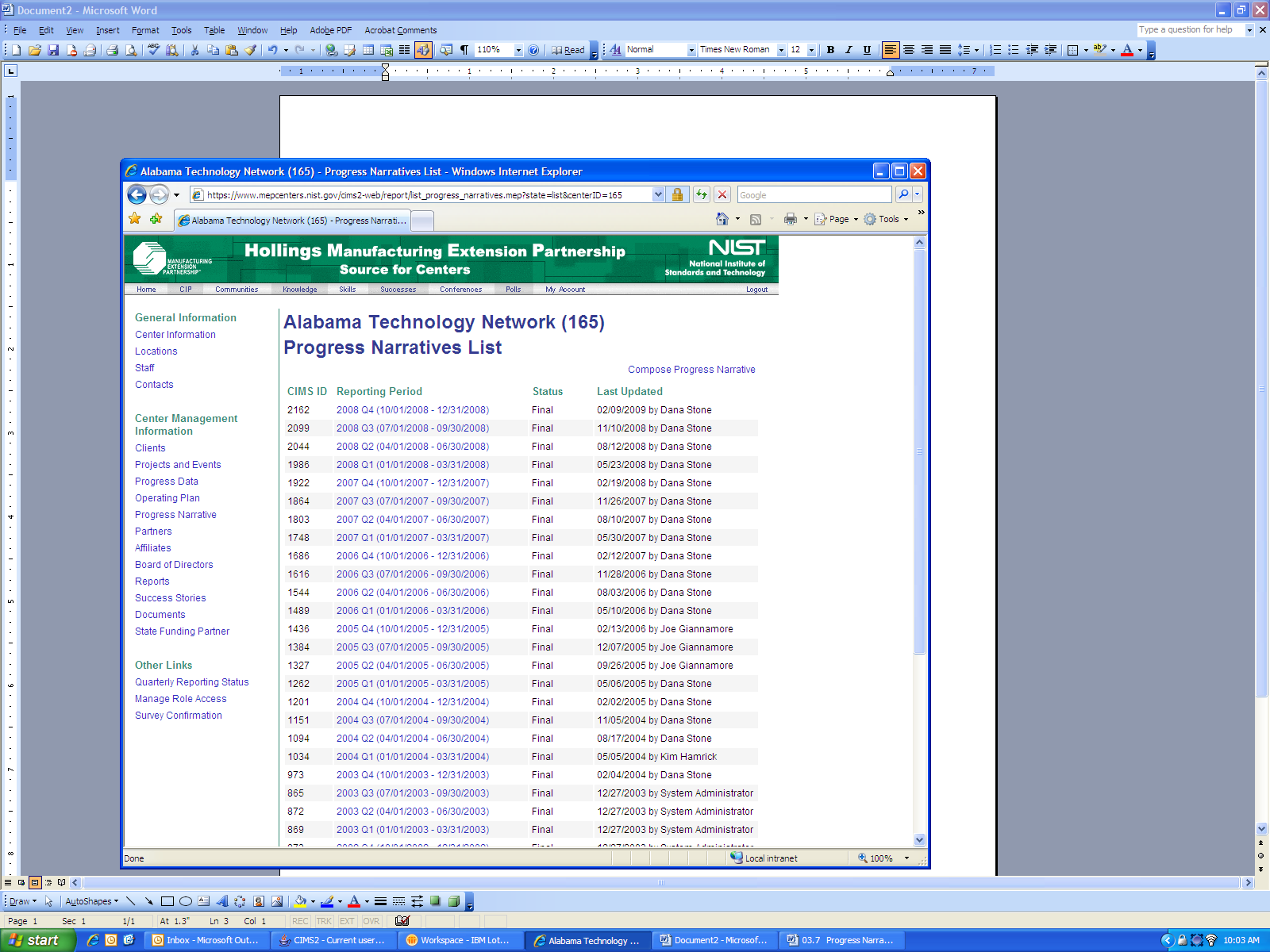Open Microsoft Word Help question-mark icon
Viewport: 1270px width, 952px height.
coord(533,50)
